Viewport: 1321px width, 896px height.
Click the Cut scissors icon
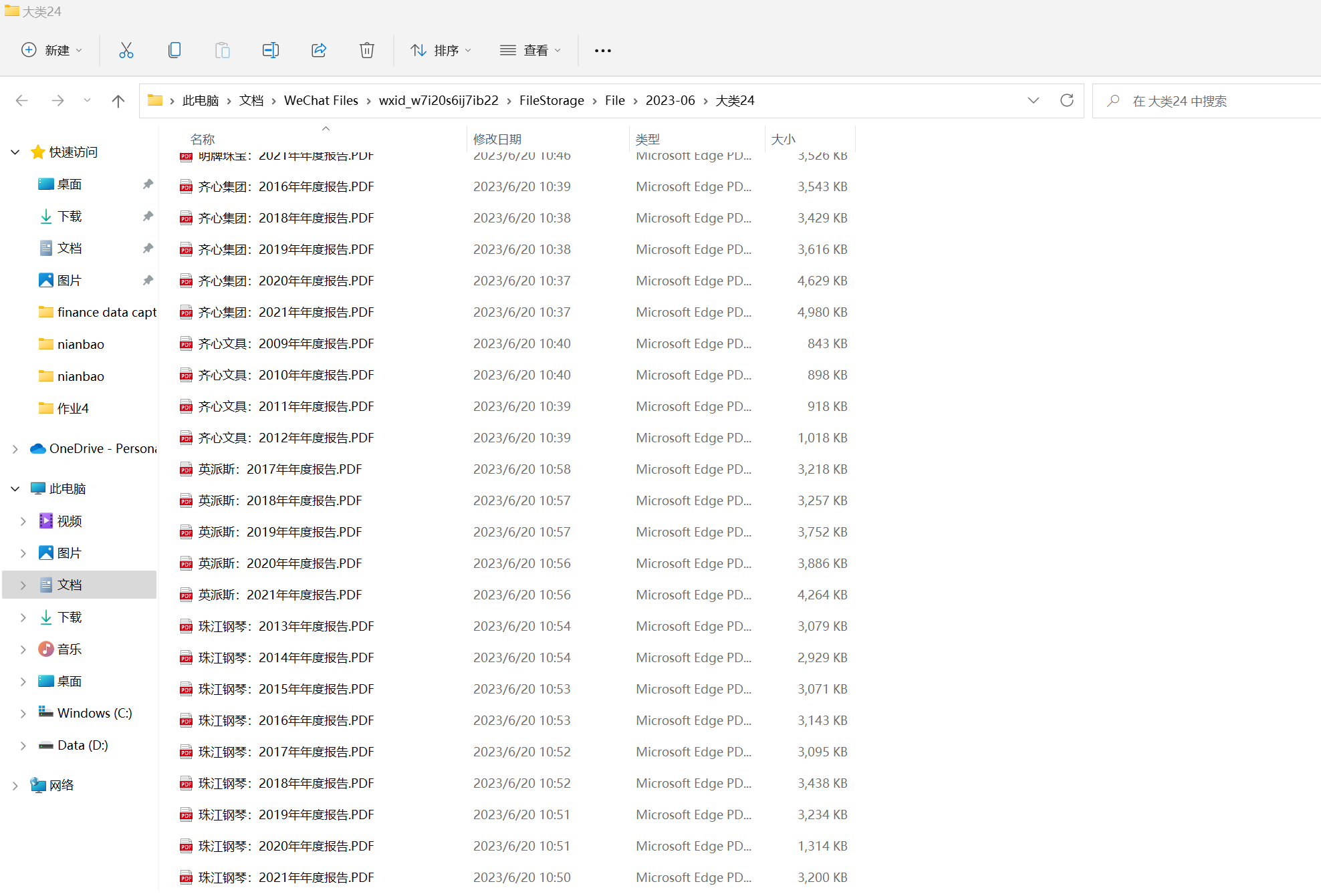[126, 50]
